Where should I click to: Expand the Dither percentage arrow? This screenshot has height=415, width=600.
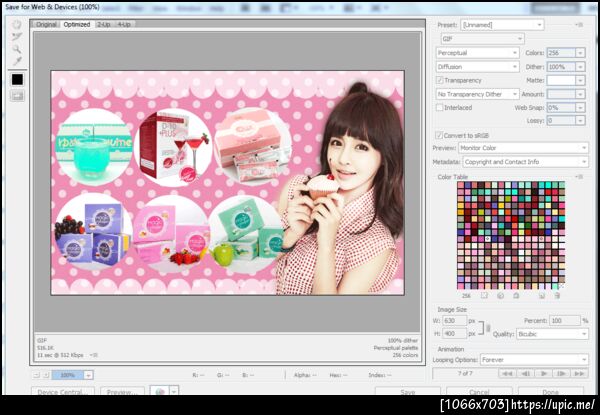(x=580, y=67)
